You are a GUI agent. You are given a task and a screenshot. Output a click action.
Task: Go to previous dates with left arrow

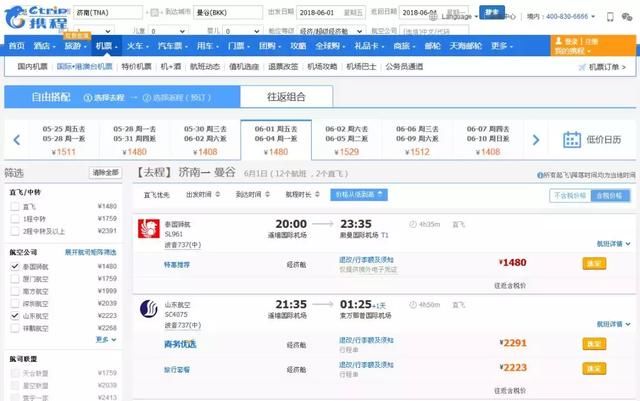click(17, 140)
